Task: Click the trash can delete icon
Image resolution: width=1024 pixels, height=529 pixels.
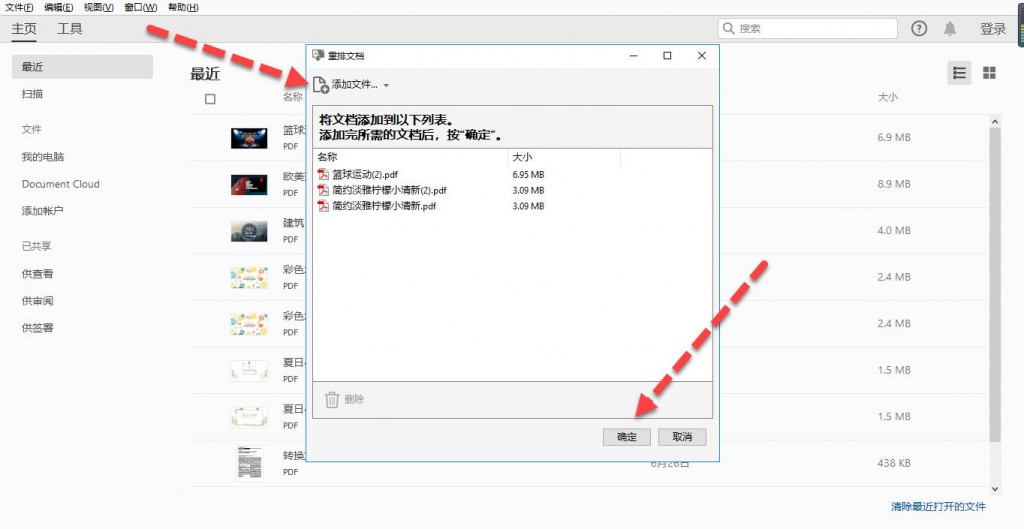Action: click(x=332, y=399)
